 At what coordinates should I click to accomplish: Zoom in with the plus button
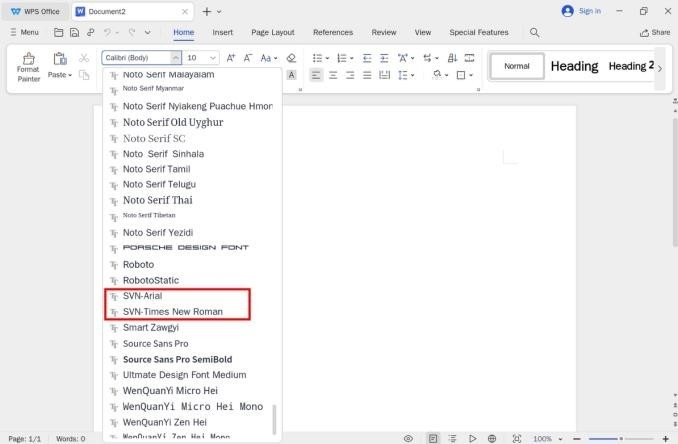point(666,439)
